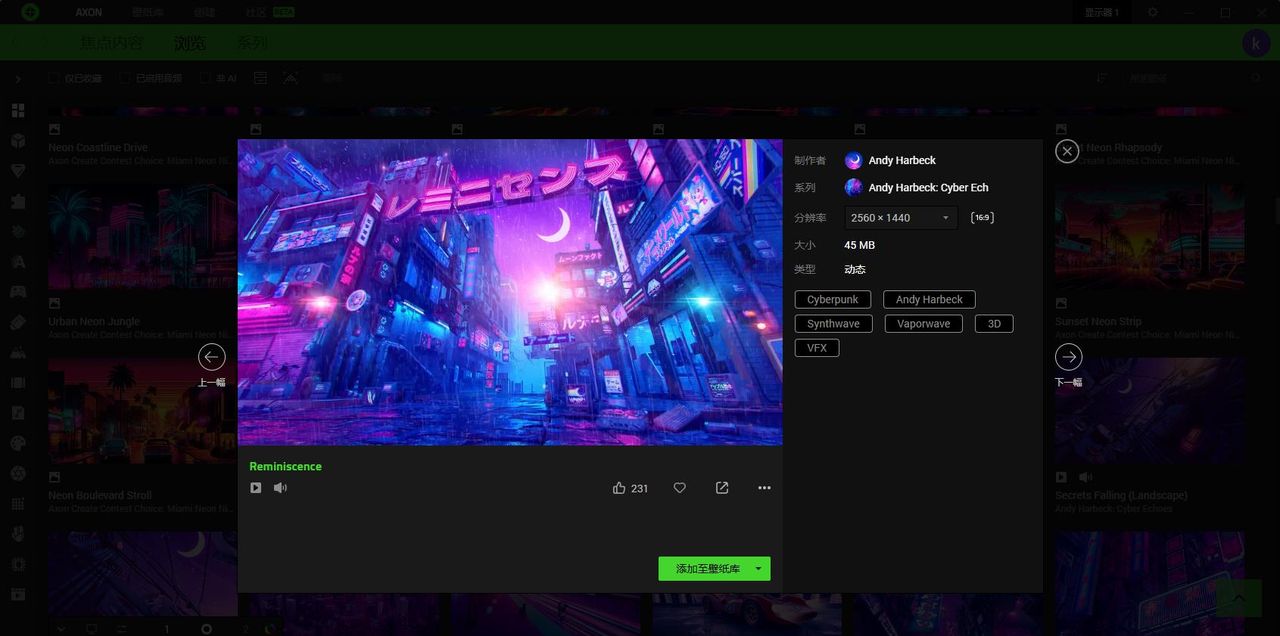
Task: Select the Synthwave tag
Action: click(x=833, y=324)
